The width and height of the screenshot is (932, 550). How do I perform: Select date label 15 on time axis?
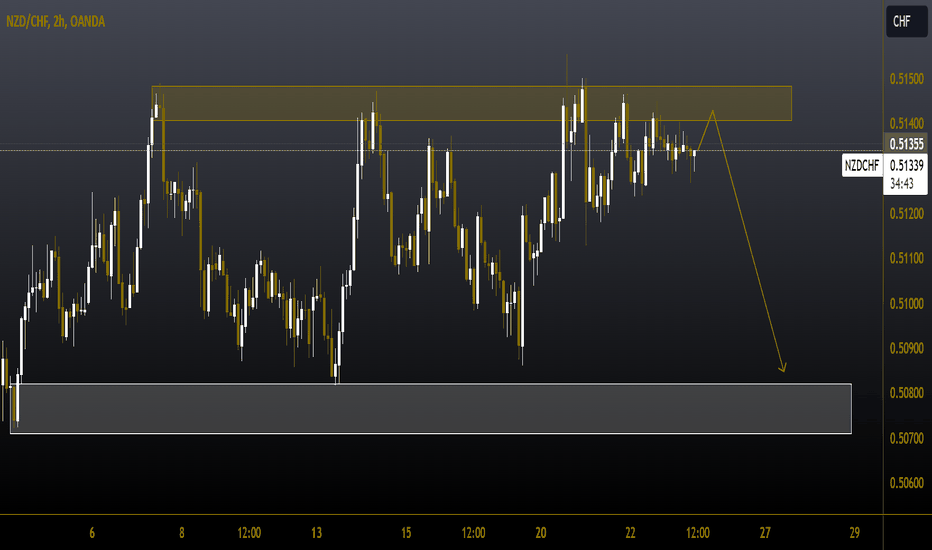[x=406, y=533]
